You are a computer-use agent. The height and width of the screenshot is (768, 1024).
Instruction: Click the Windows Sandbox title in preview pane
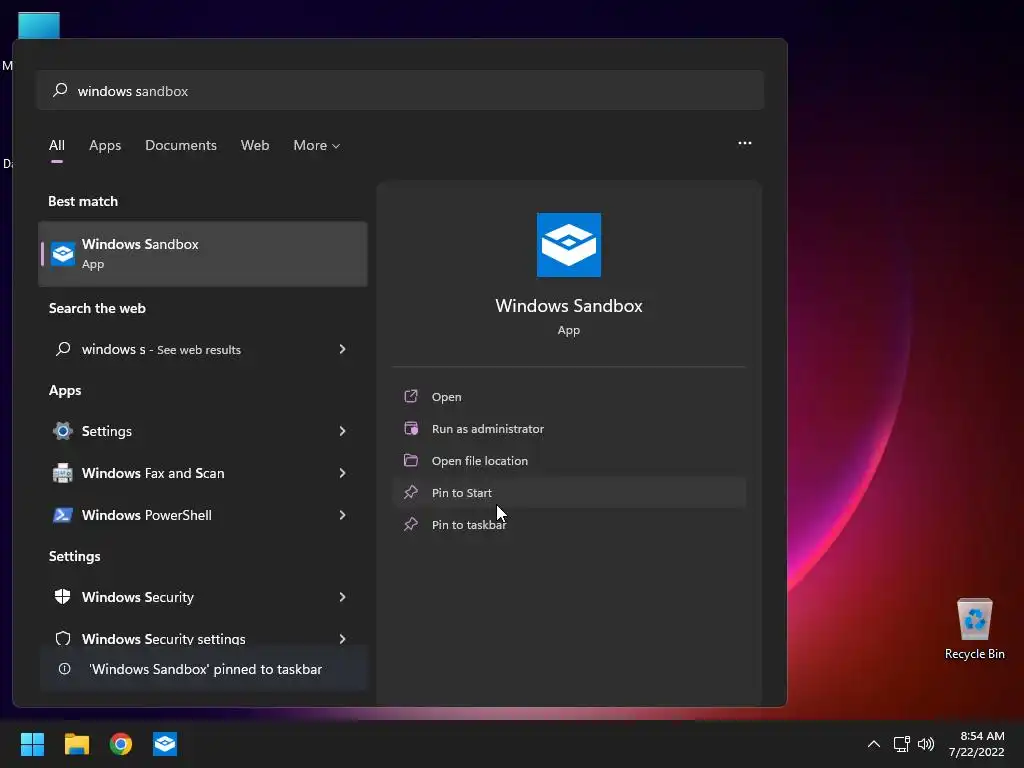569,306
